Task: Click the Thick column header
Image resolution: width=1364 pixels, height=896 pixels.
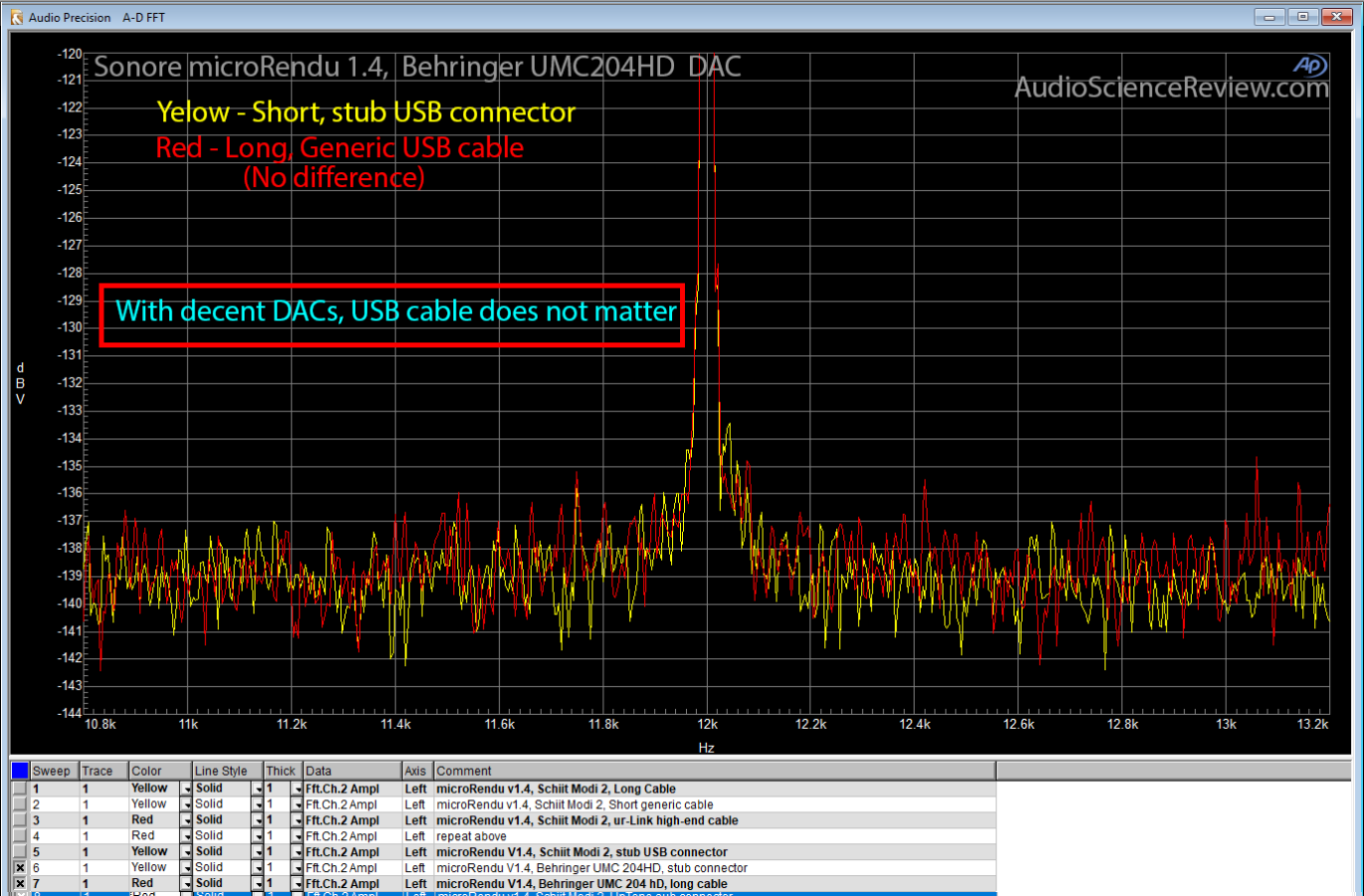Action: (283, 771)
